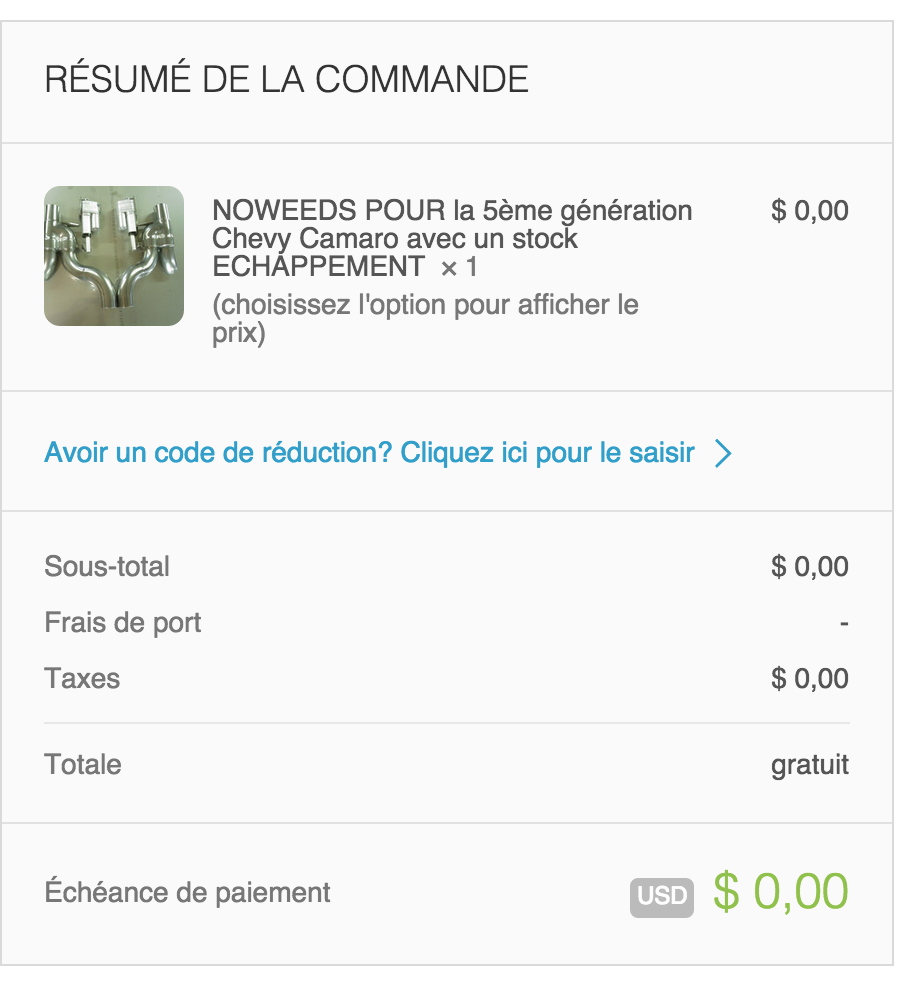Click the green $ 0,00 payment total
This screenshot has width=912, height=982.
click(781, 891)
